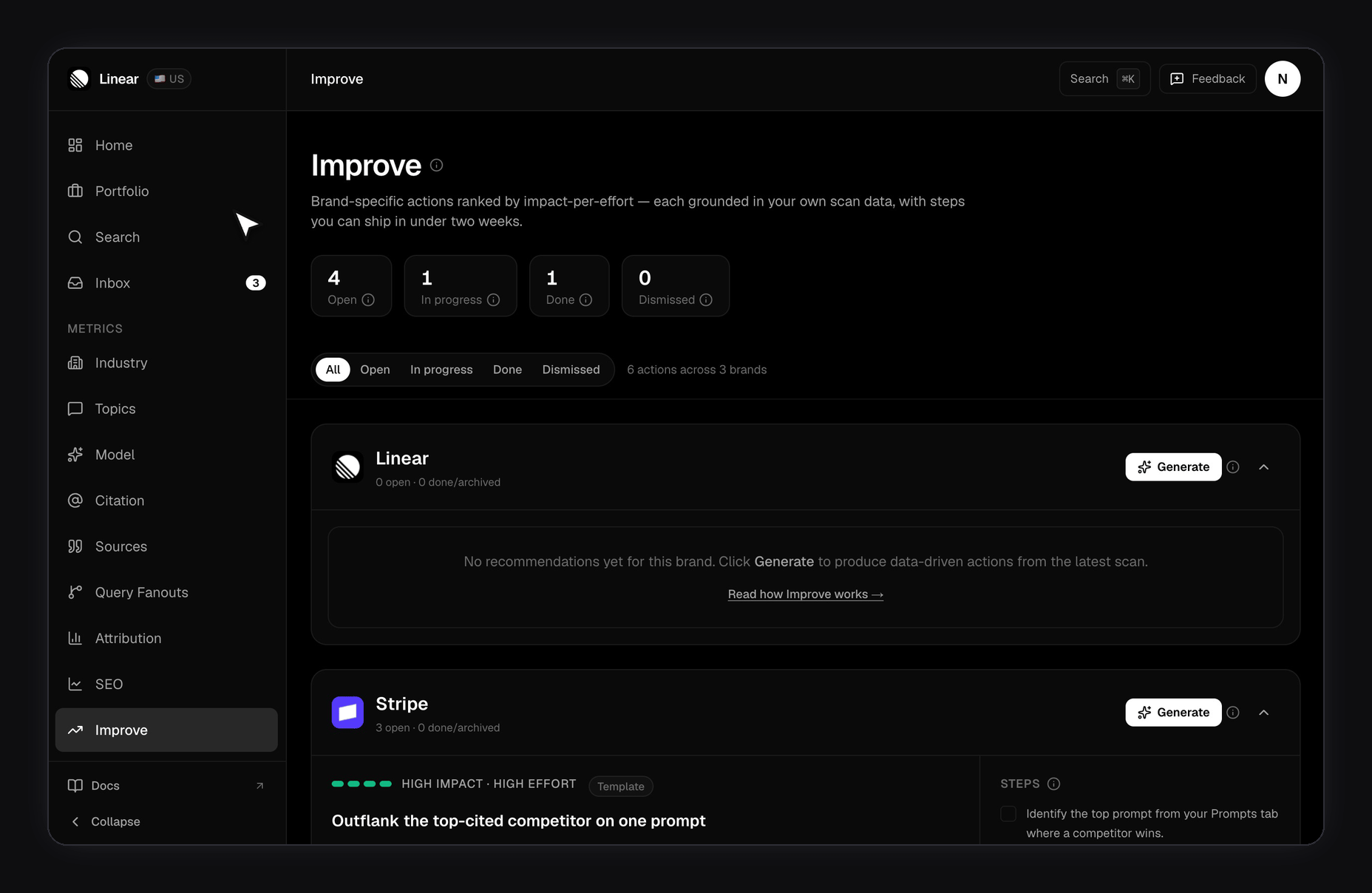Click the Outflank the top-cited competitor action title
Viewport: 1372px width, 893px height.
click(519, 821)
